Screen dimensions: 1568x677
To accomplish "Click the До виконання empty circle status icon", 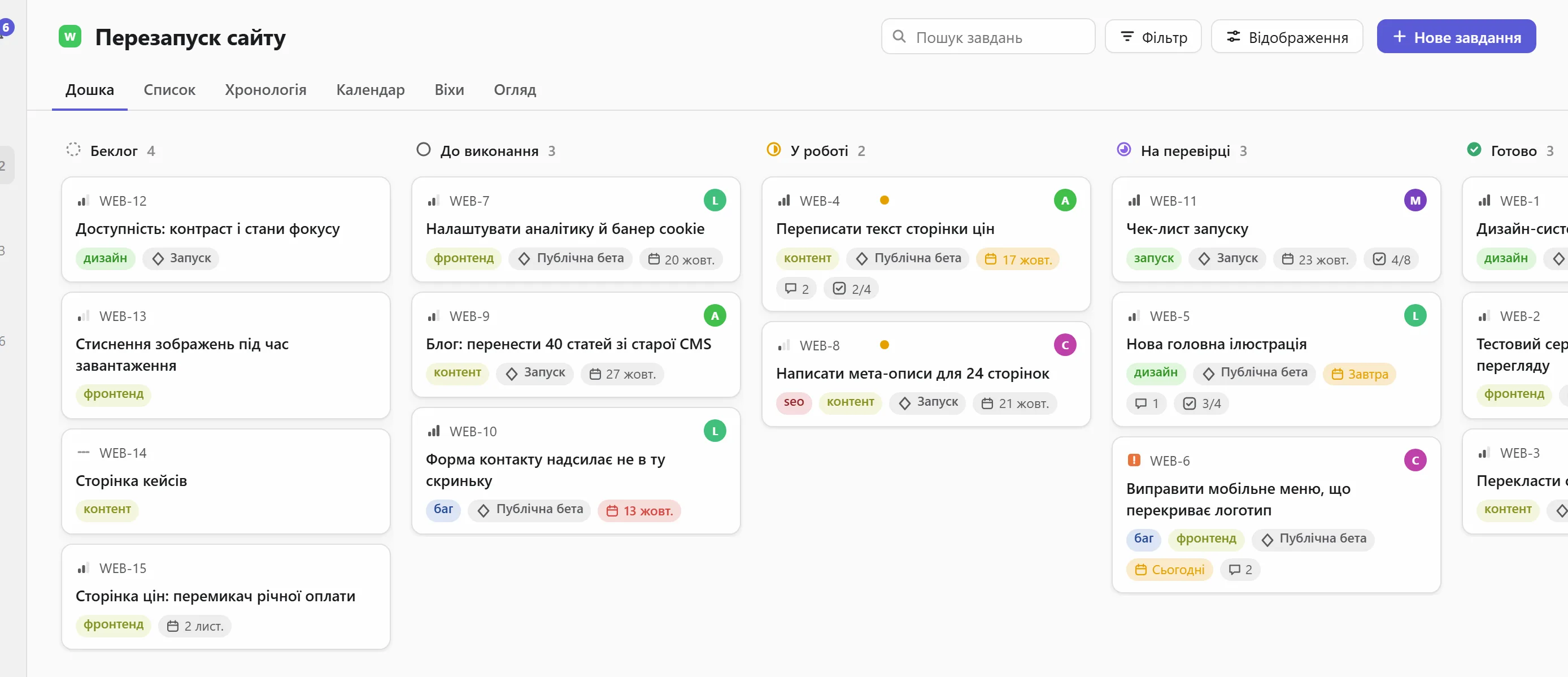I will (x=424, y=150).
